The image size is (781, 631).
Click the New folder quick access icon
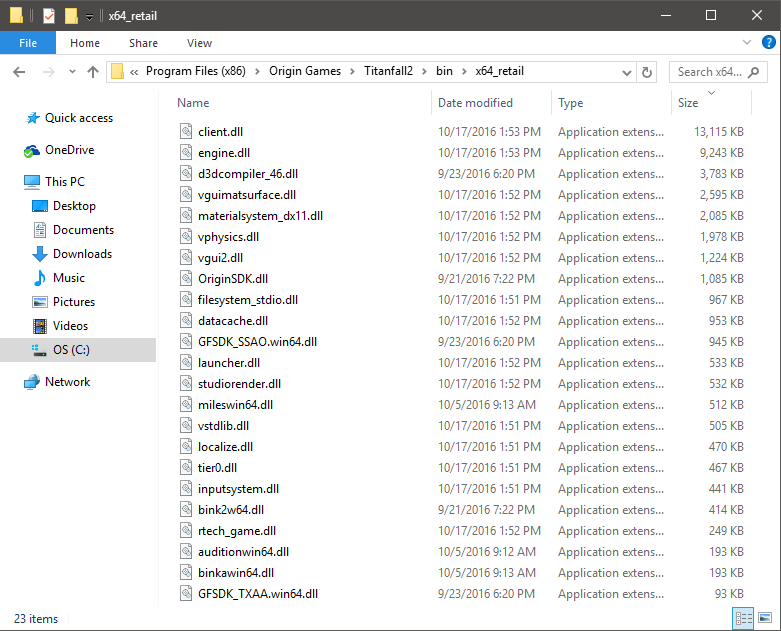tap(71, 16)
